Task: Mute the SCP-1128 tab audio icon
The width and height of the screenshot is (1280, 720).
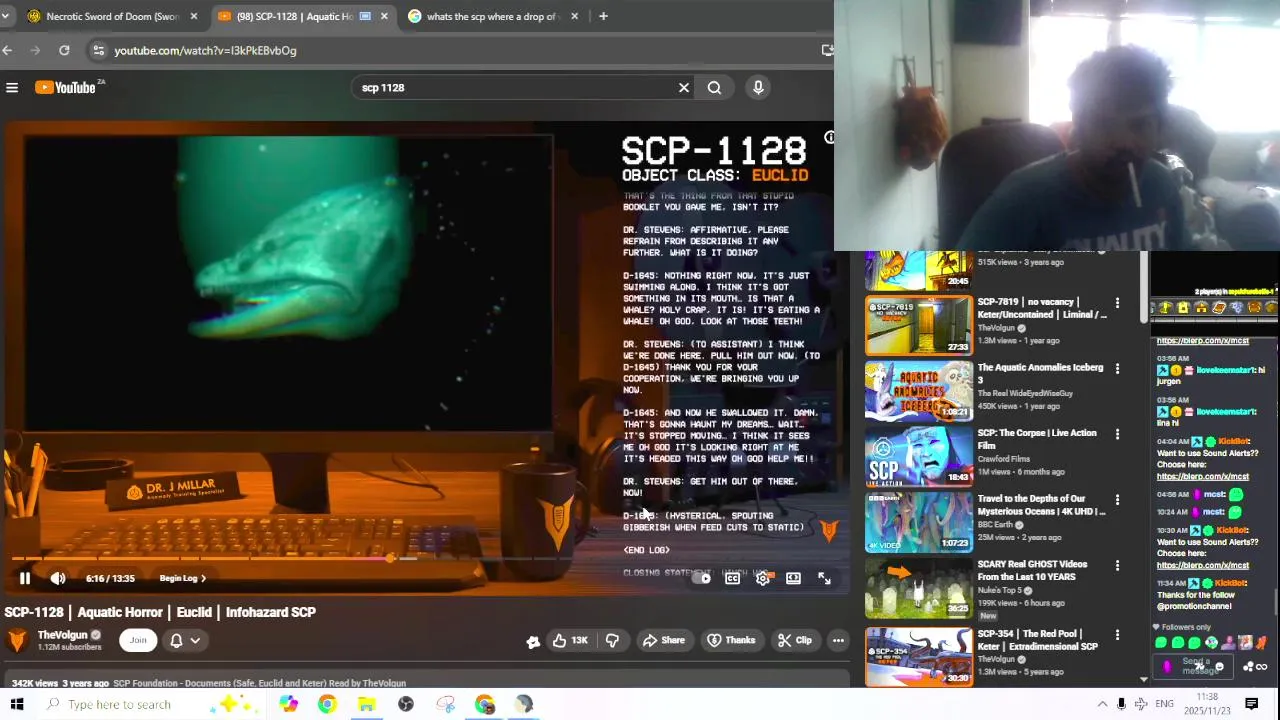Action: (x=366, y=16)
